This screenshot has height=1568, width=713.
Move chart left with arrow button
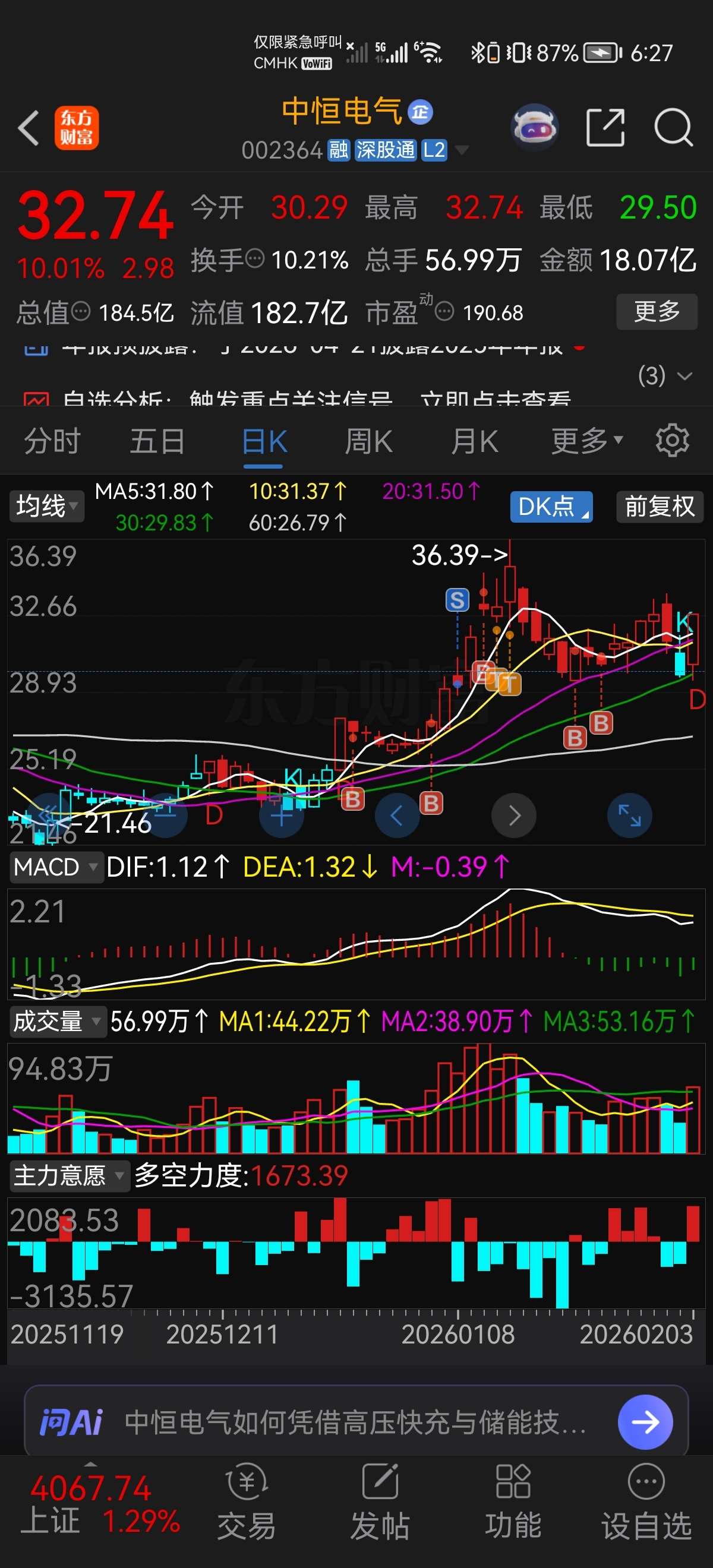tap(397, 815)
